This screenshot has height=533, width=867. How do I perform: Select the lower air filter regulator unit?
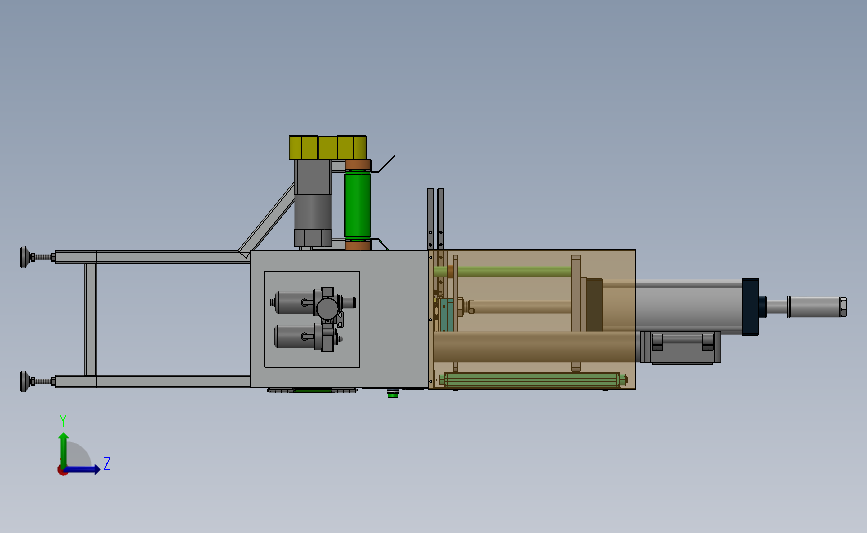307,337
